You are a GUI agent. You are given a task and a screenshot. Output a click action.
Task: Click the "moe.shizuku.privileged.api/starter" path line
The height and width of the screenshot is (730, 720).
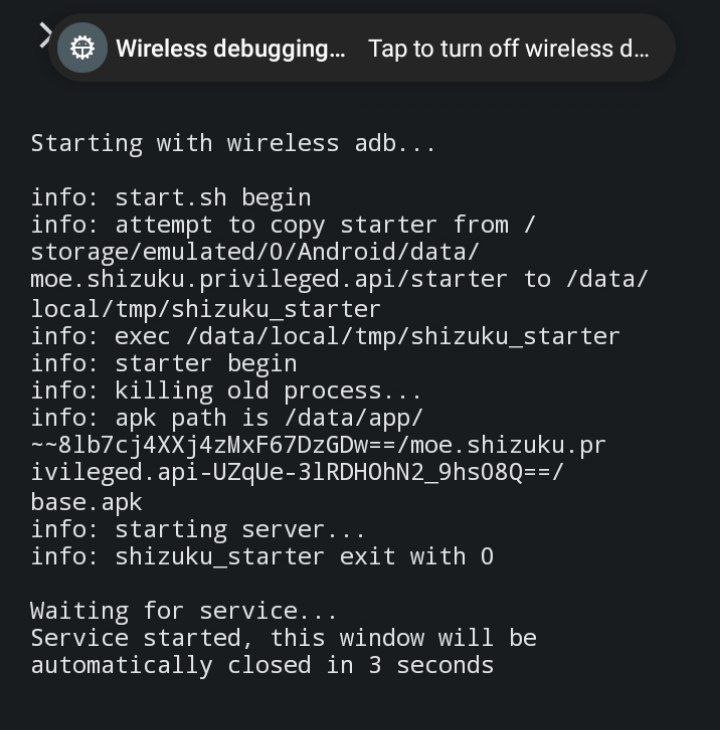(x=338, y=280)
